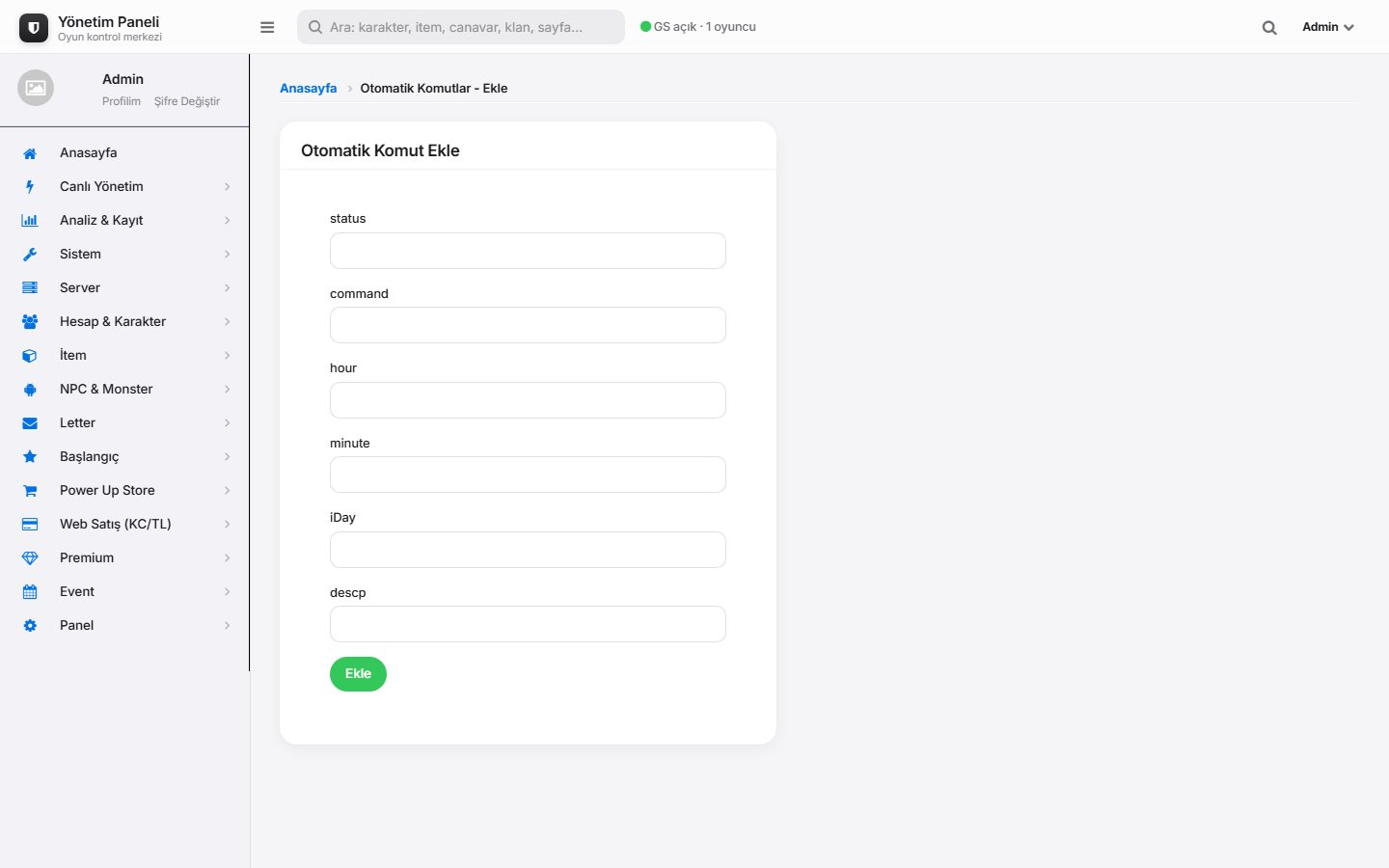Viewport: 1389px width, 868px height.
Task: Open the Anasayfa sidebar menu item
Action: tap(124, 153)
